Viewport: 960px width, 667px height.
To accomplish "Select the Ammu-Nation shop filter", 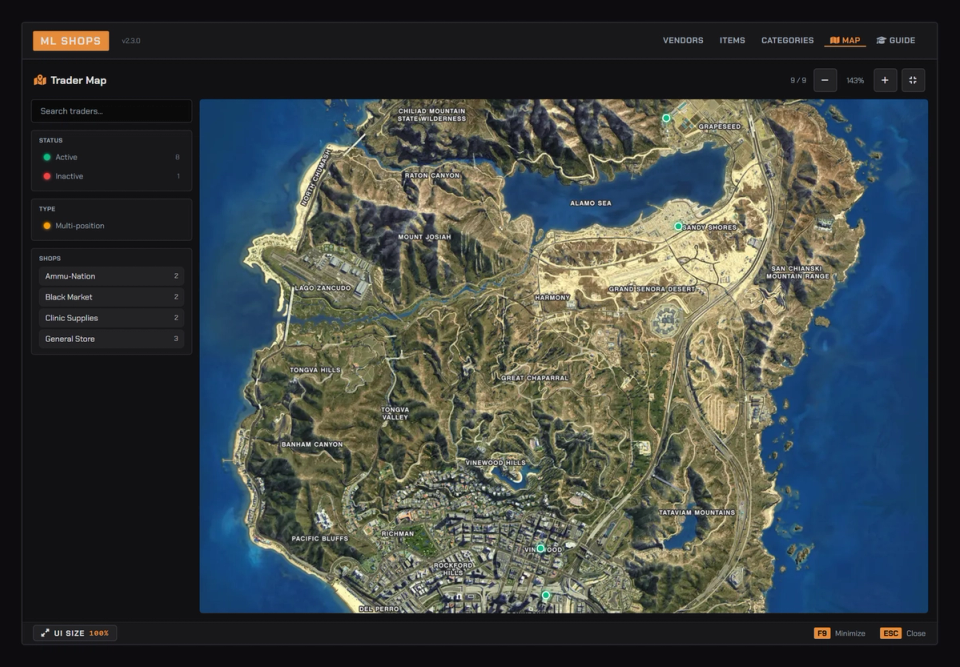I will point(111,276).
